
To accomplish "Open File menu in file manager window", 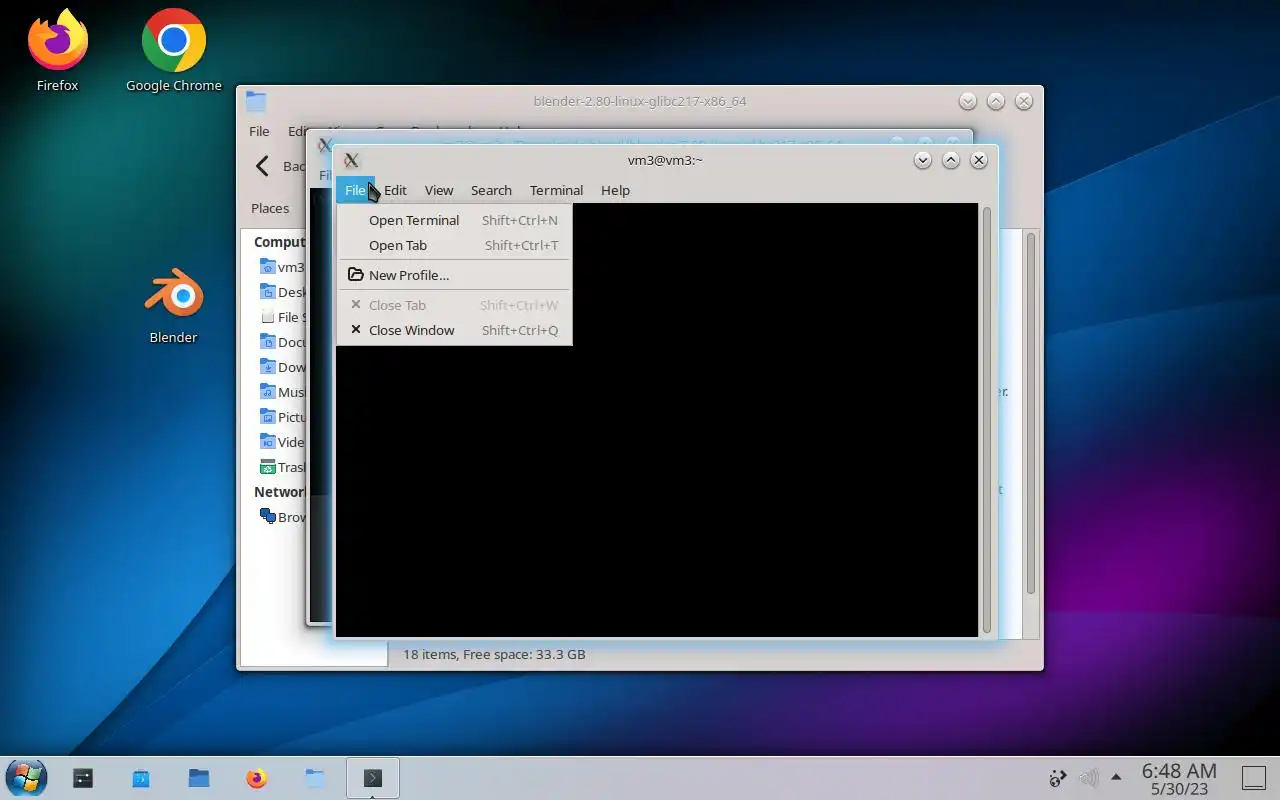I will [259, 131].
